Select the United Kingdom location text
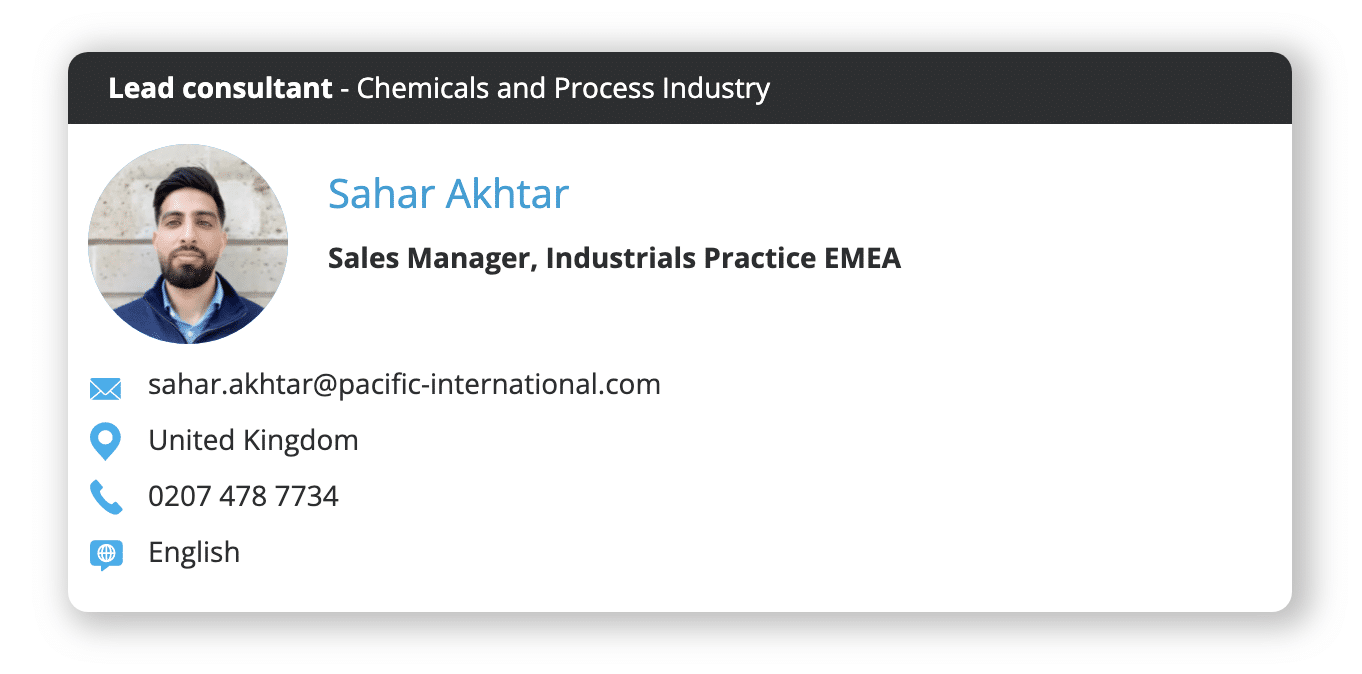Image resolution: width=1362 pixels, height=674 pixels. [x=253, y=440]
